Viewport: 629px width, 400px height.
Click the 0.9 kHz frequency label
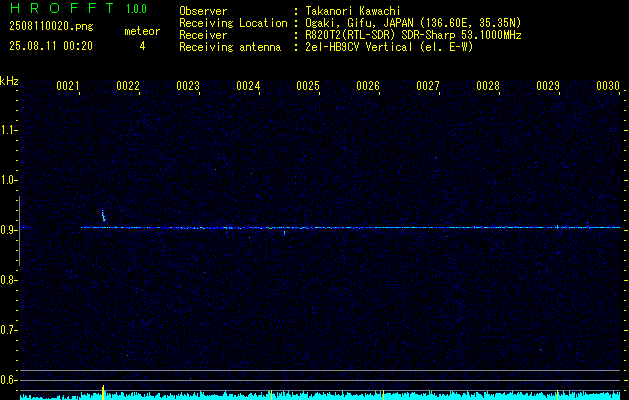[8, 230]
